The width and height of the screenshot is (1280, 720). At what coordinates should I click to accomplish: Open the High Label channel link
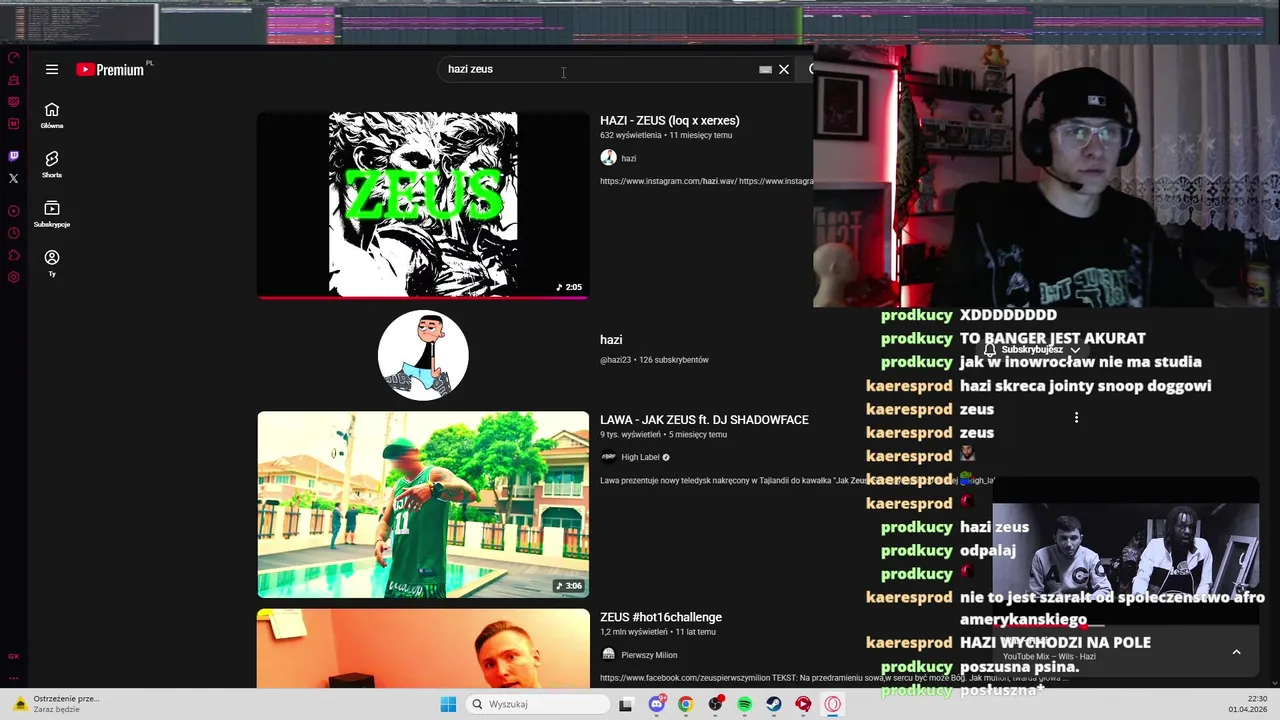640,457
